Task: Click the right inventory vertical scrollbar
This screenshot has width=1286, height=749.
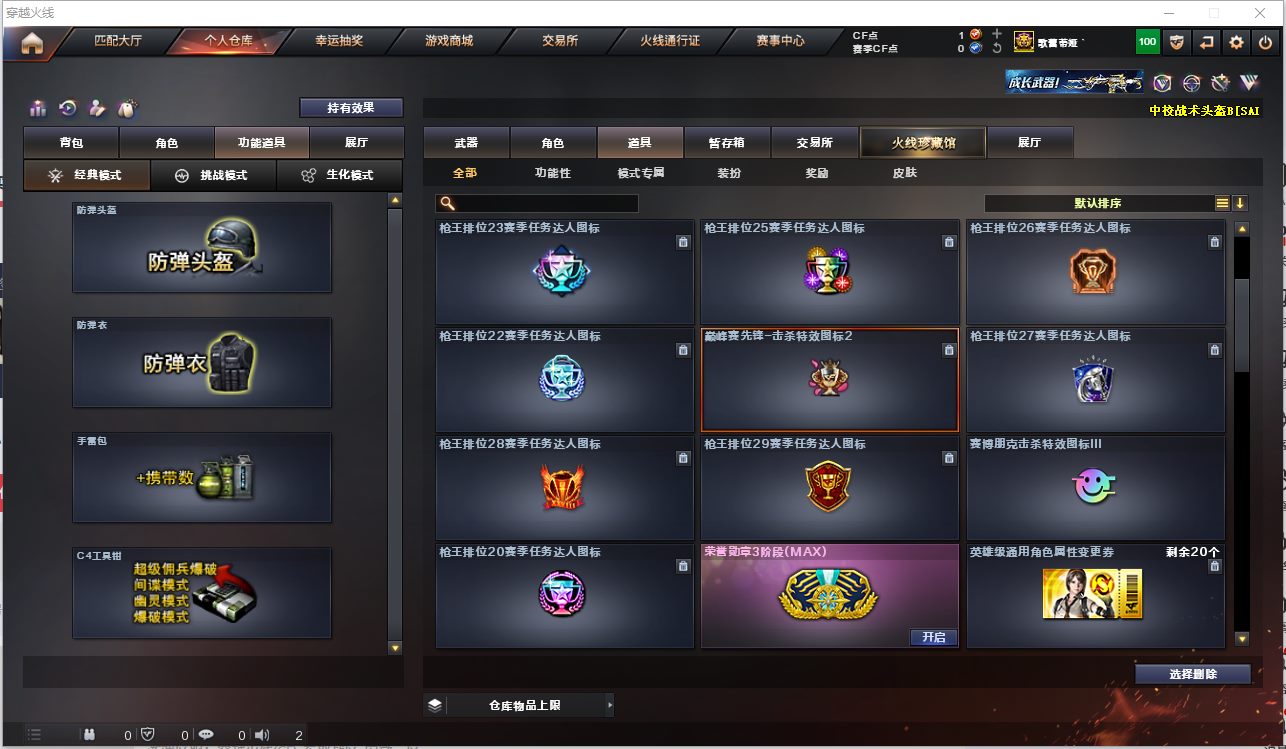Action: (1242, 434)
